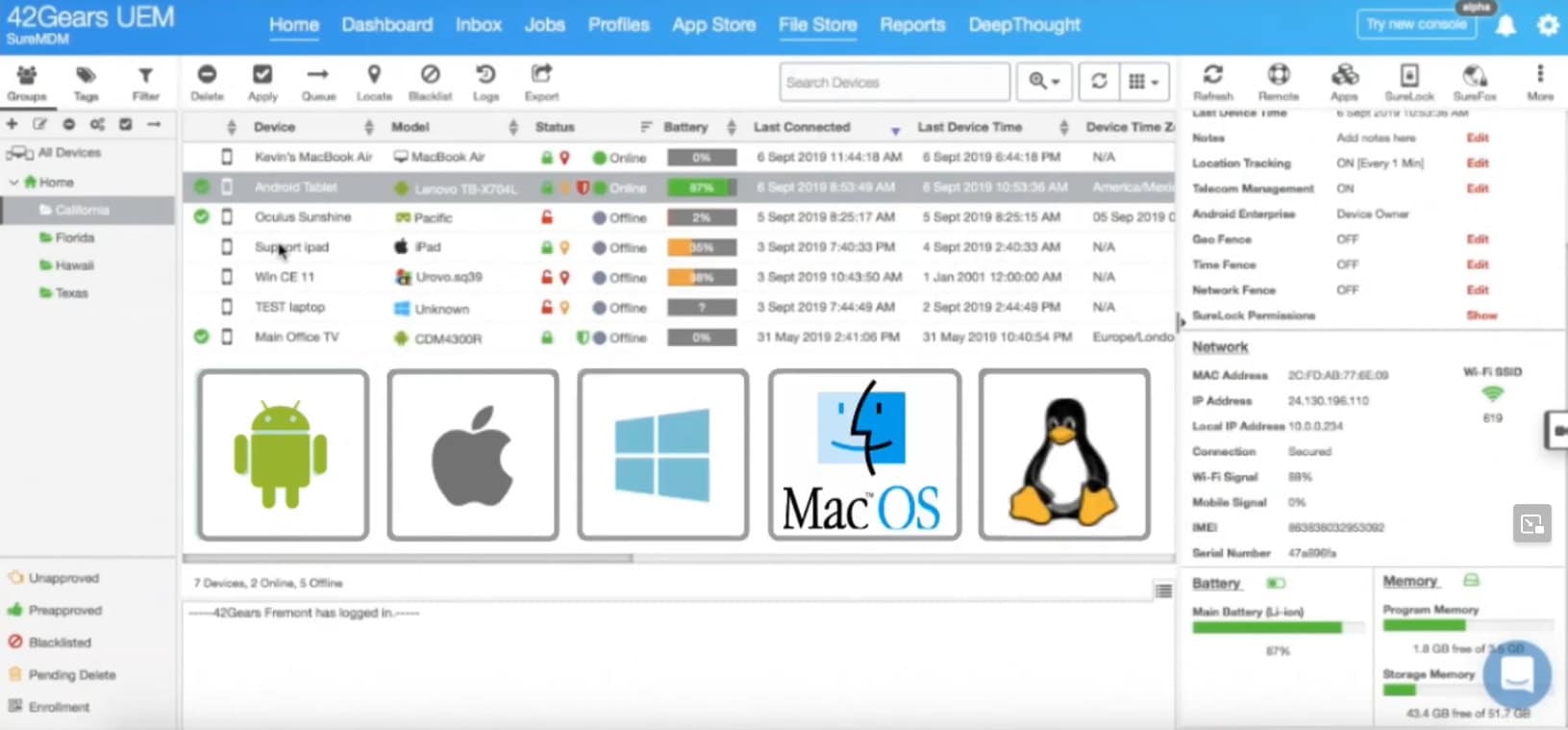
Task: Open the settings gear in the header
Action: click(1548, 25)
